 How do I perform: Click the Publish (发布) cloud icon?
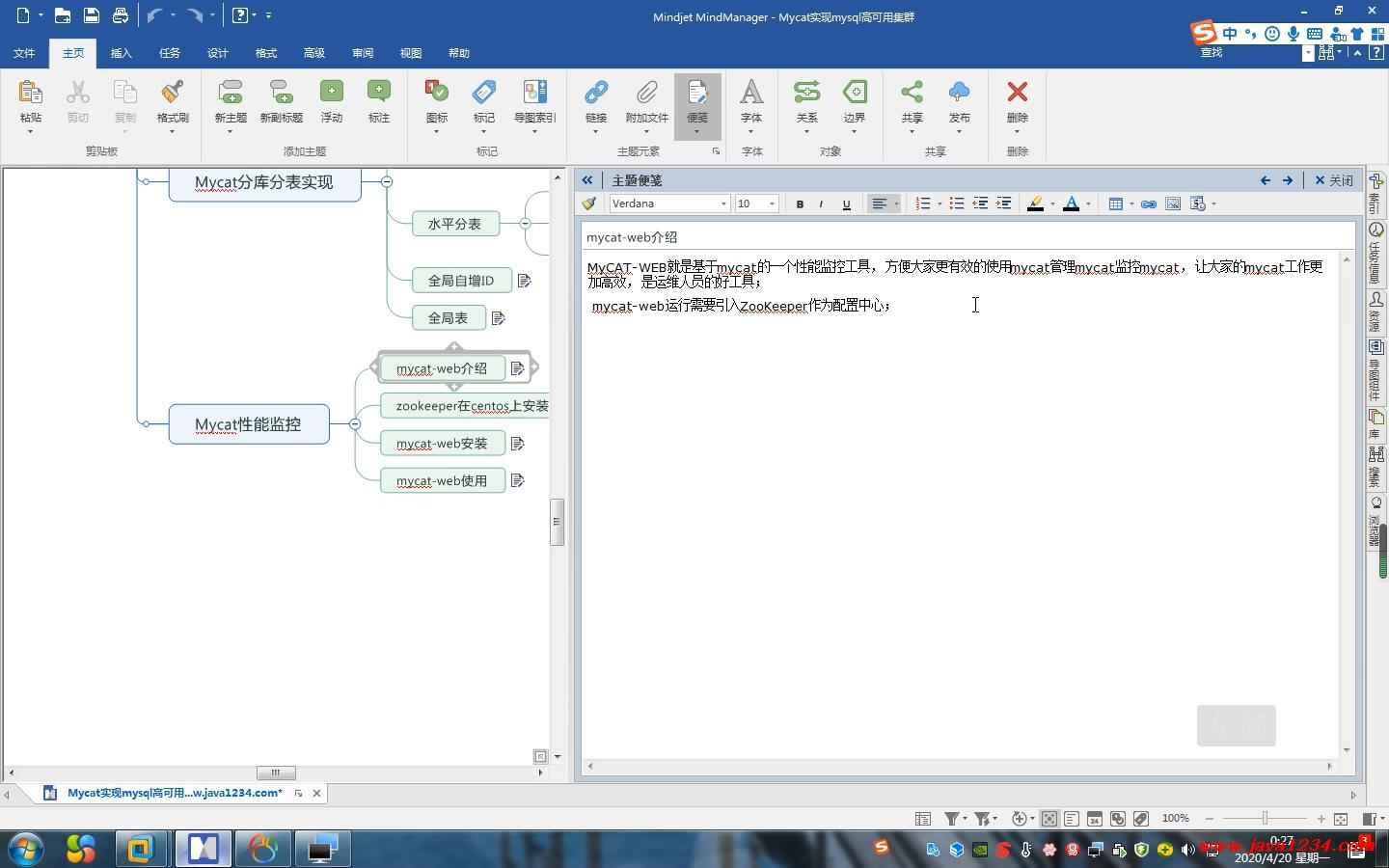click(959, 93)
